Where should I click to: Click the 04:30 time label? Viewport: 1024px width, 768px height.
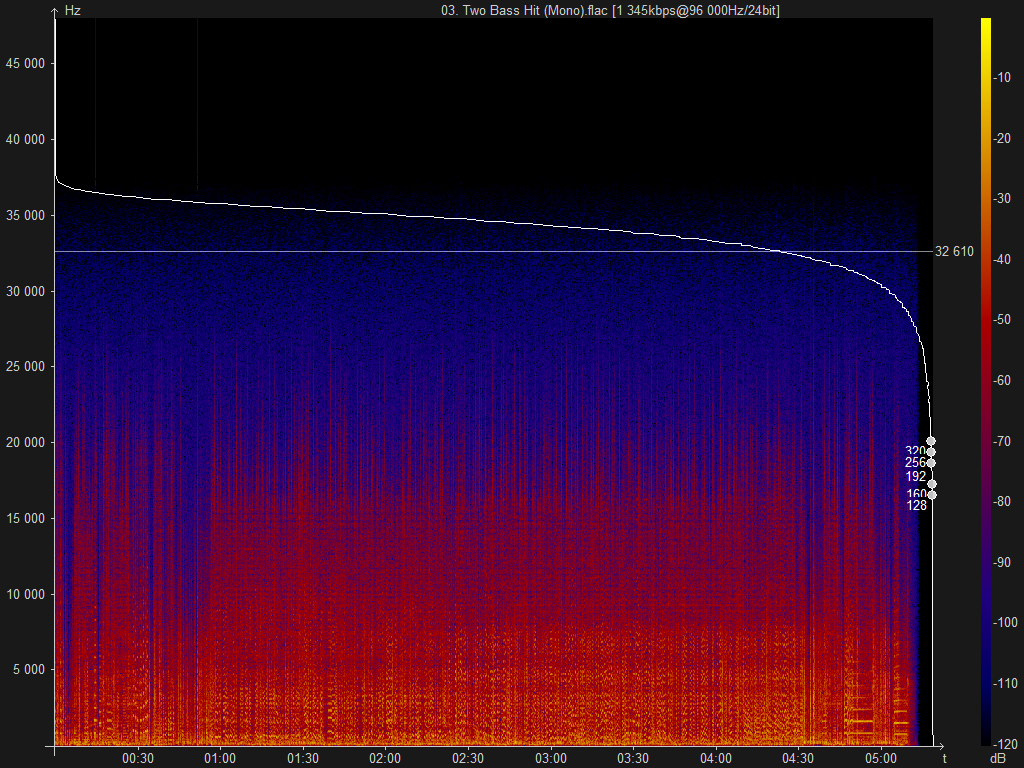[x=798, y=758]
